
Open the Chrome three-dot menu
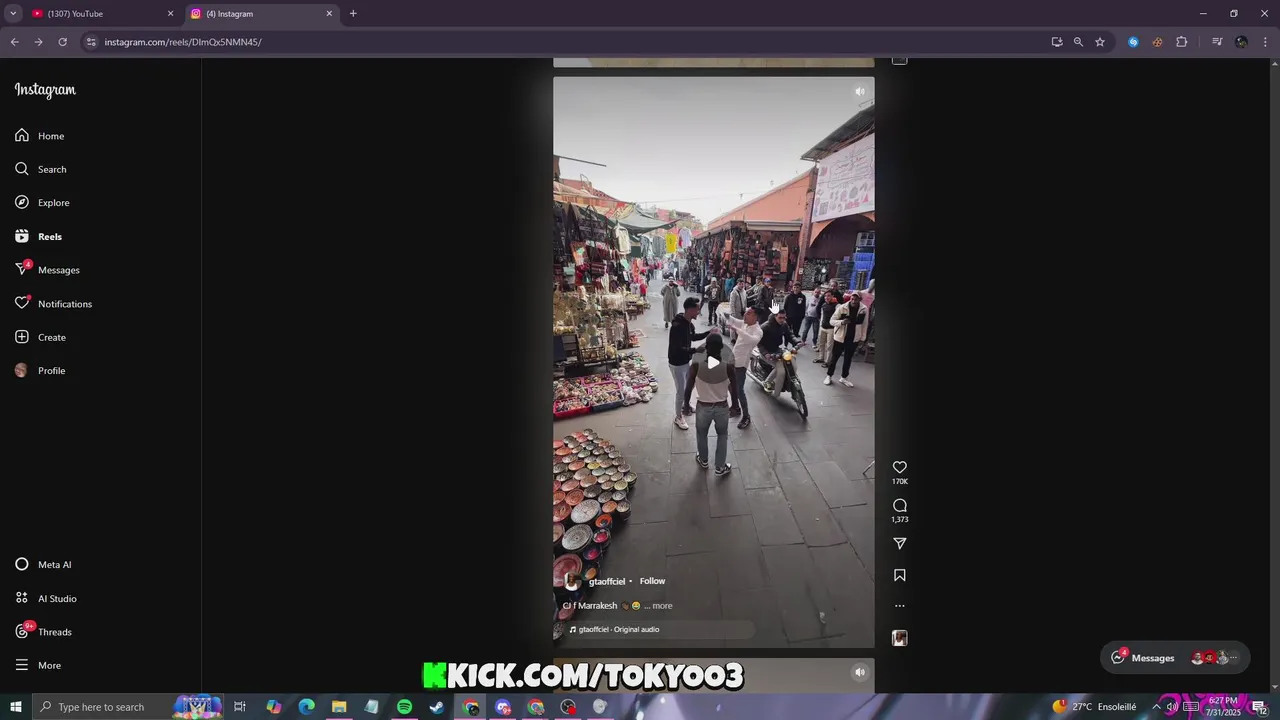click(1266, 42)
